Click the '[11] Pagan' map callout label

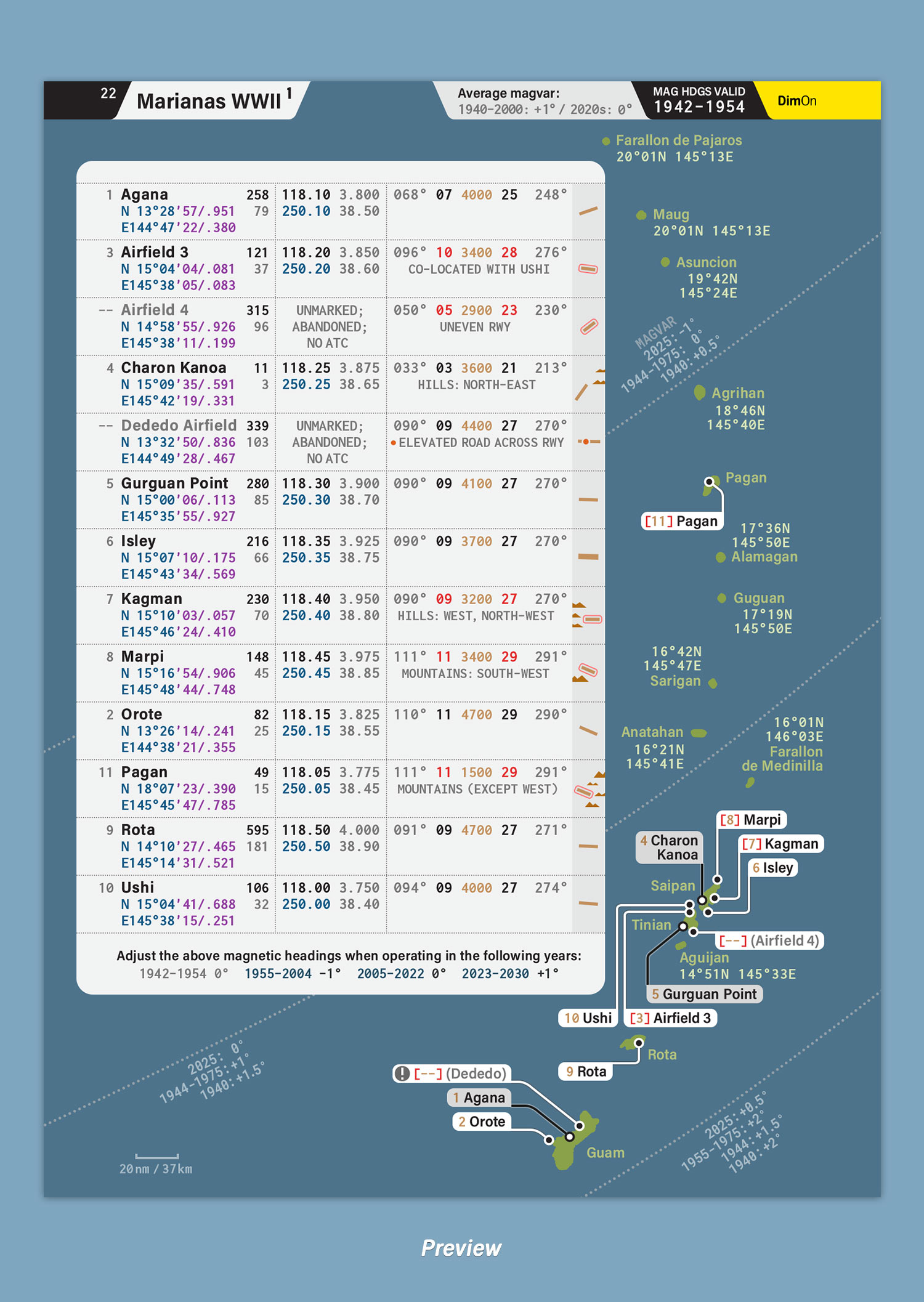(x=681, y=521)
